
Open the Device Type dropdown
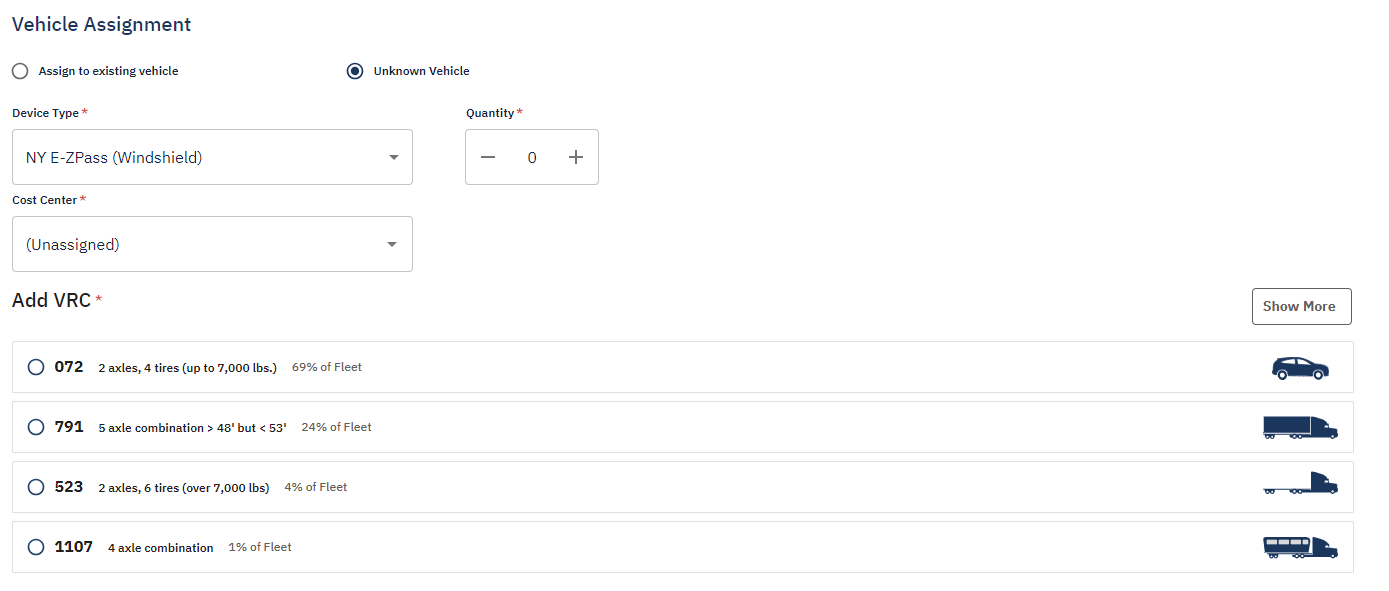(x=212, y=157)
